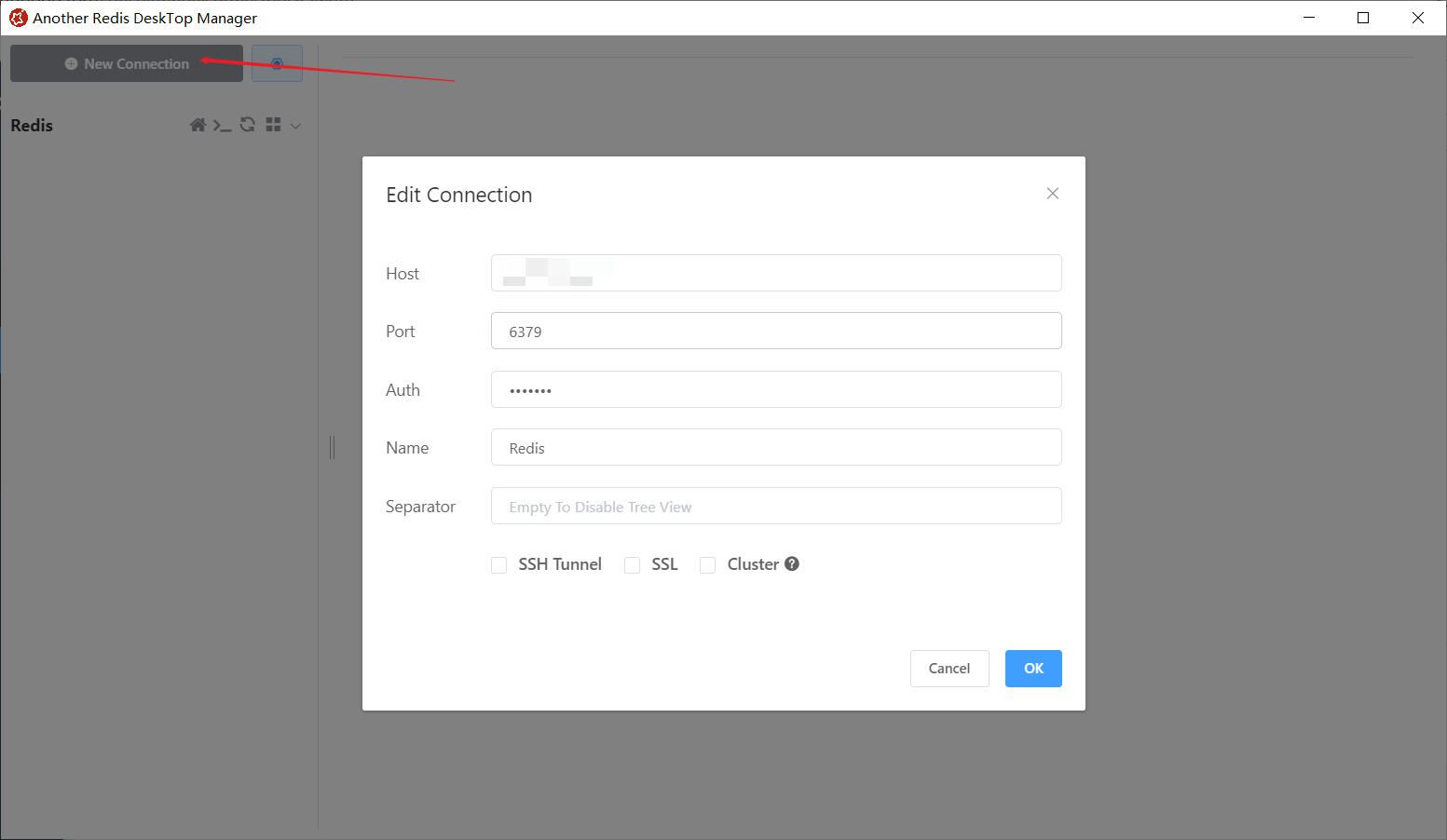
Task: Expand the Redis connection chevron
Action: tap(295, 126)
